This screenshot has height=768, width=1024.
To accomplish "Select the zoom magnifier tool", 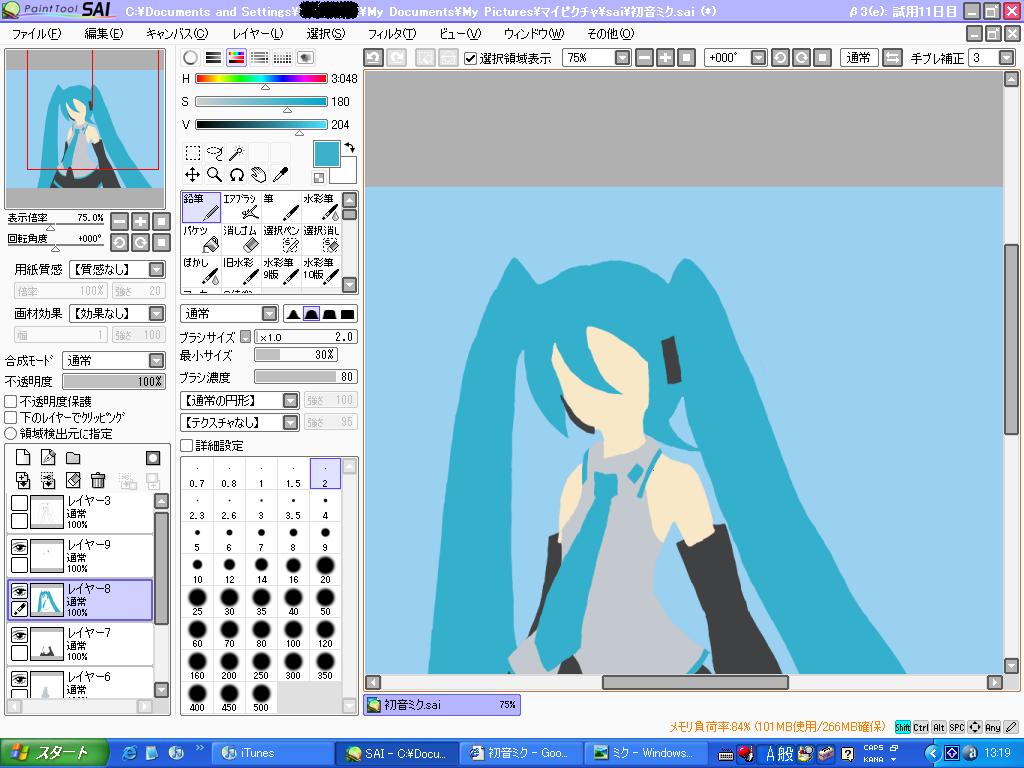I will [x=214, y=174].
